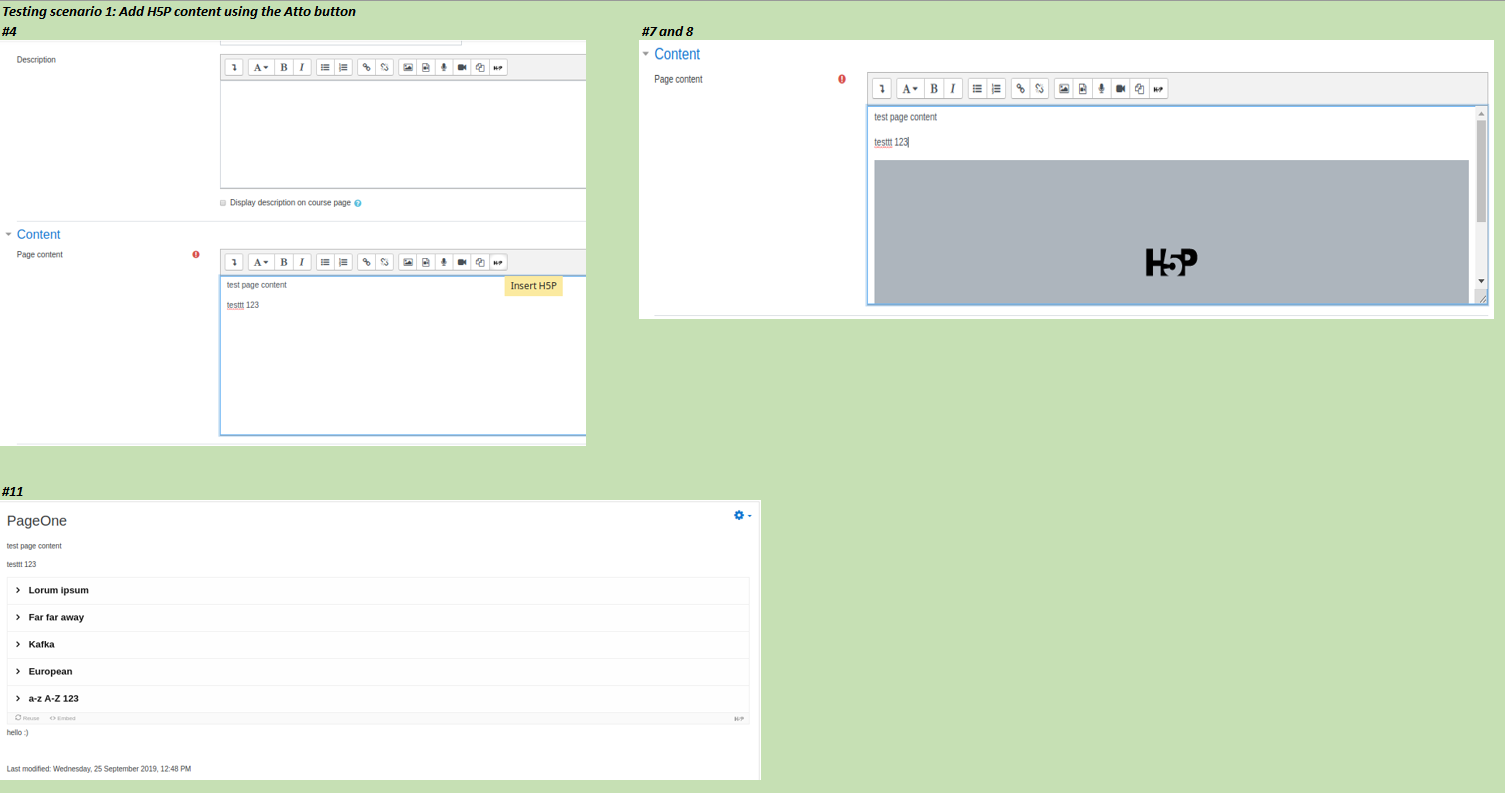This screenshot has height=793, width=1505.
Task: Click inside the empty Description text area
Action: point(403,133)
